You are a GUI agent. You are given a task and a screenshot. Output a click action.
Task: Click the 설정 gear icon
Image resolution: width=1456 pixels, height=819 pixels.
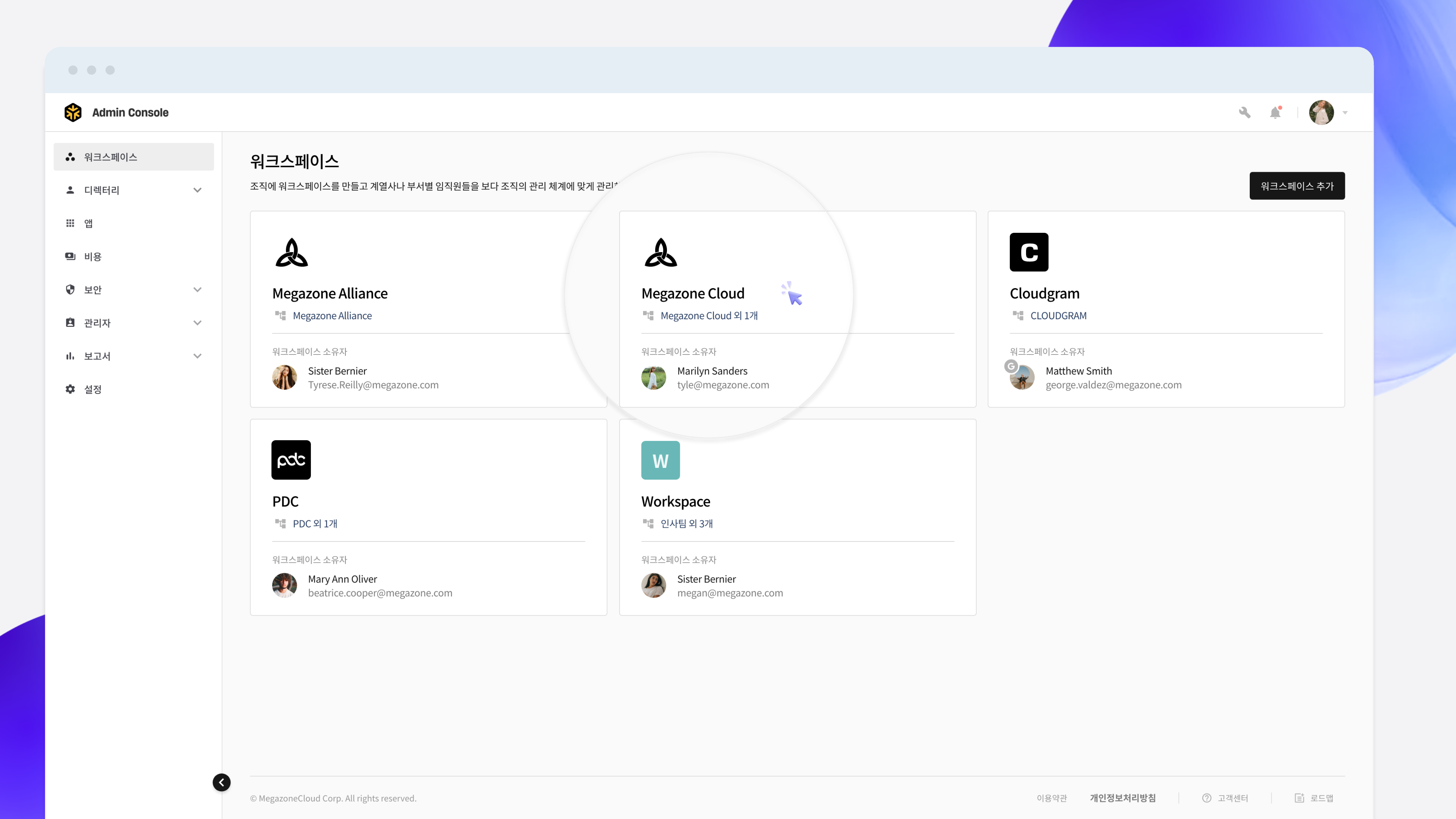70,389
